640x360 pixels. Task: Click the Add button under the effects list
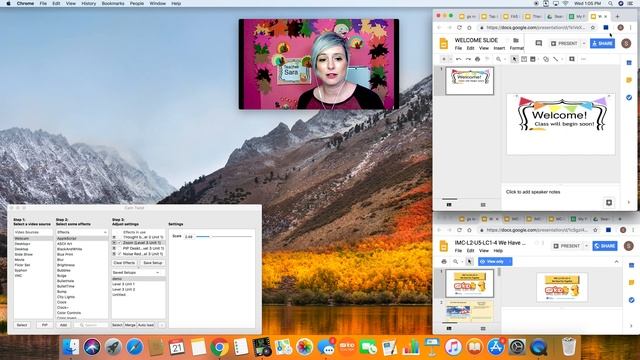(63, 325)
